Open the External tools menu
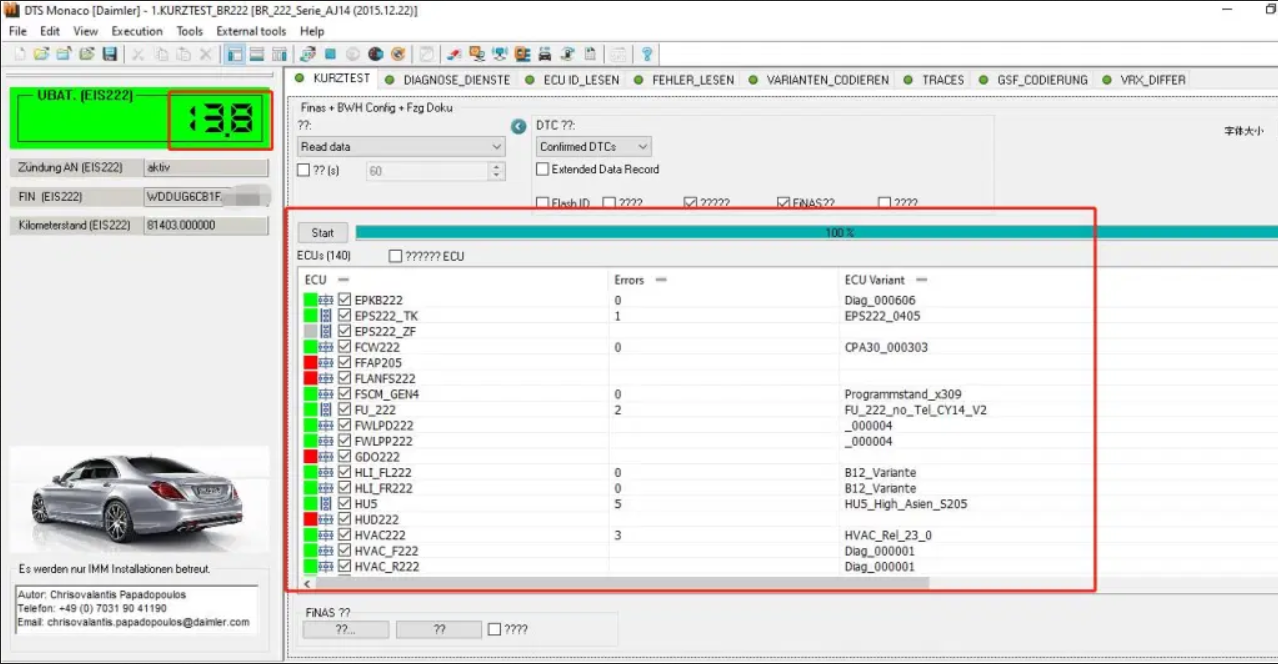The width and height of the screenshot is (1278, 664). pos(251,31)
